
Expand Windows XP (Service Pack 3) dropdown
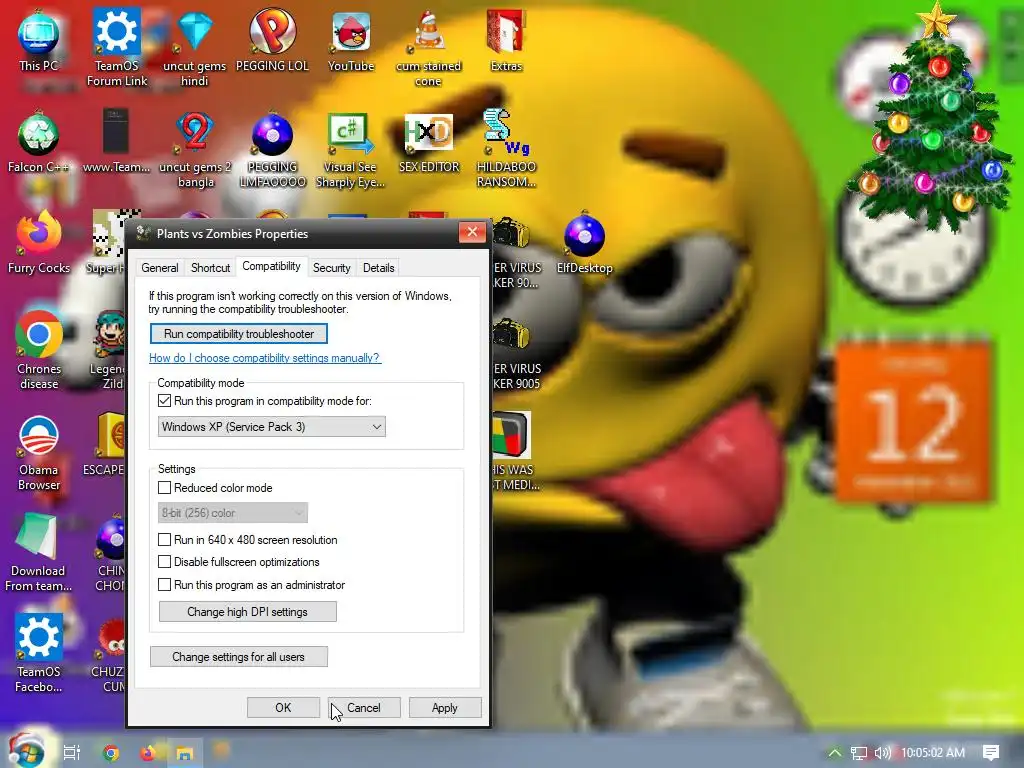(272, 426)
